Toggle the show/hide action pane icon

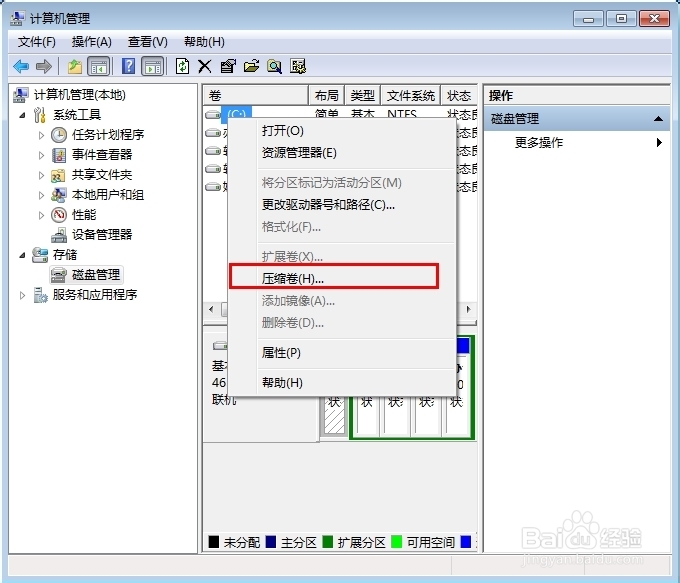pyautogui.click(x=153, y=66)
